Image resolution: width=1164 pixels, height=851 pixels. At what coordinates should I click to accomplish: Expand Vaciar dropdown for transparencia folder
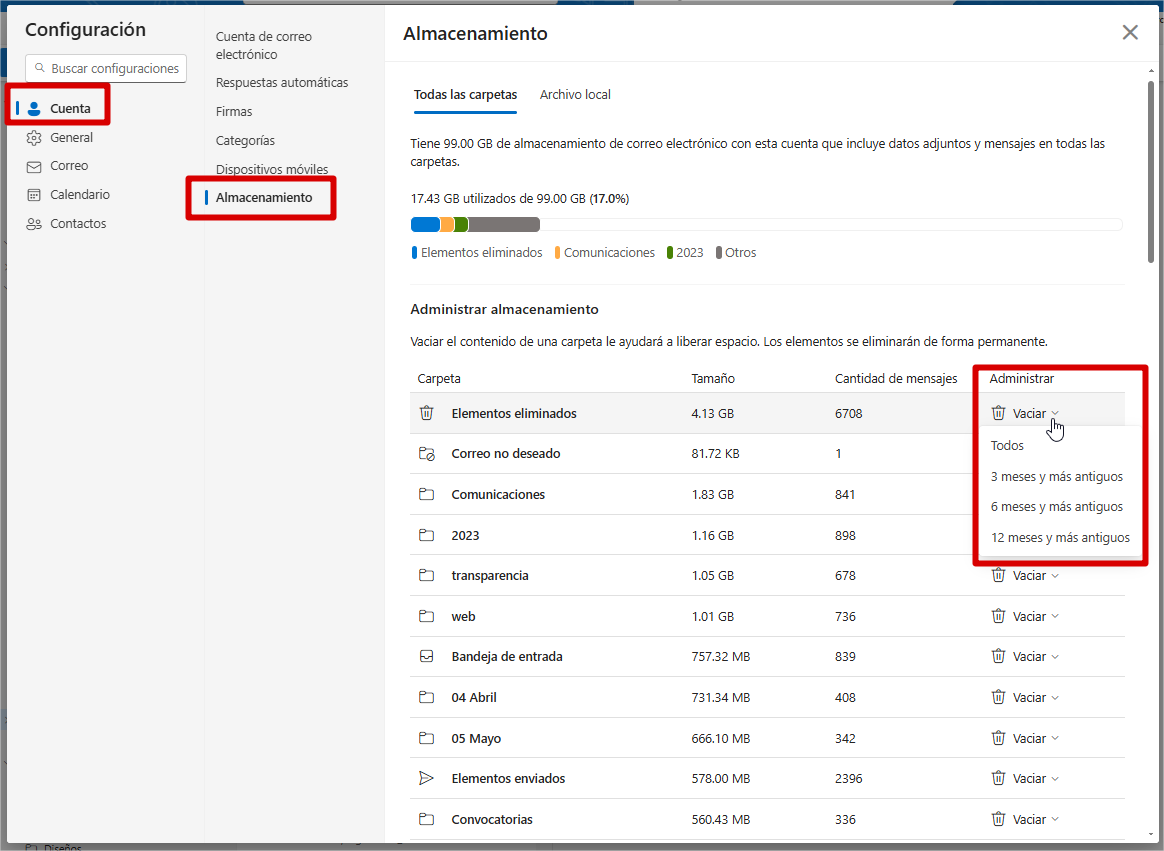[x=1055, y=576]
